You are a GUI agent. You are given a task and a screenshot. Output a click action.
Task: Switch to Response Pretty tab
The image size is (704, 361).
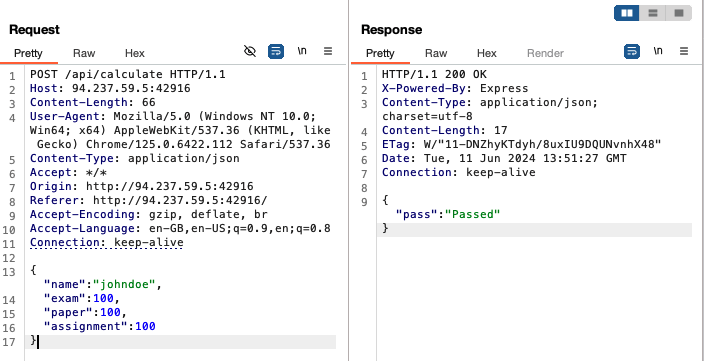pyautogui.click(x=380, y=53)
